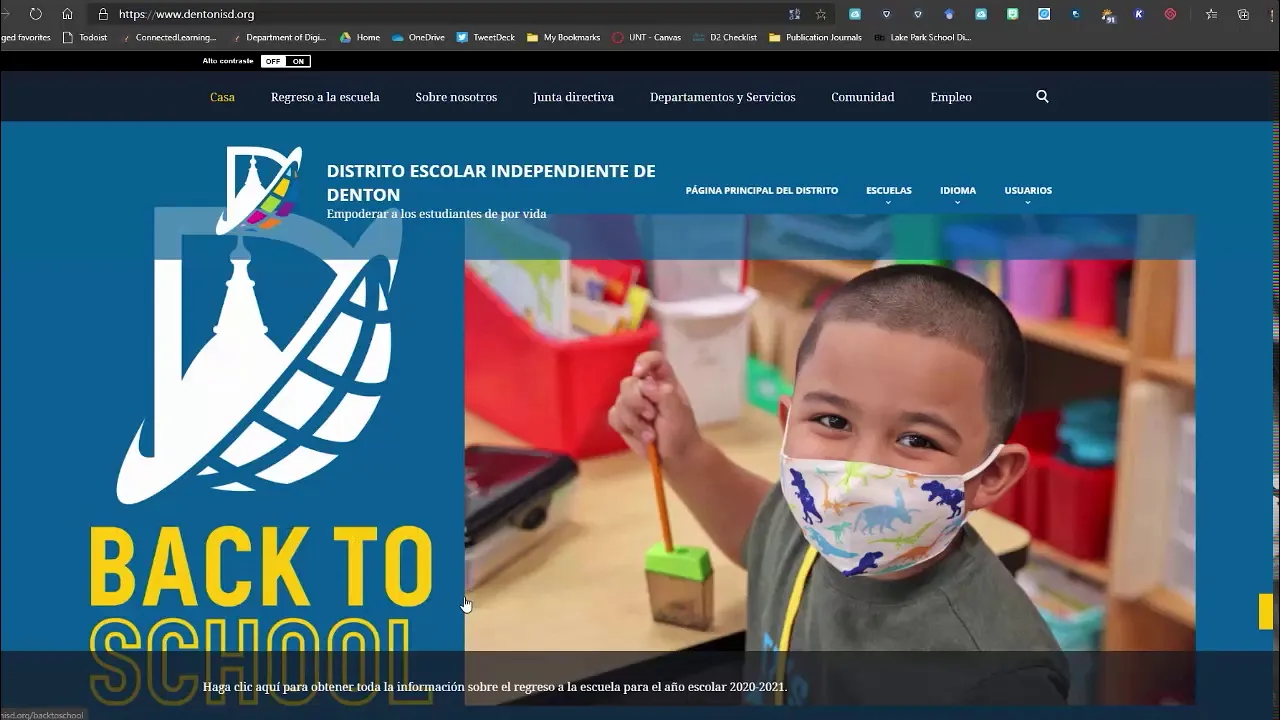This screenshot has width=1280, height=720.
Task: Open the Regreso a la escuela menu
Action: click(x=325, y=97)
